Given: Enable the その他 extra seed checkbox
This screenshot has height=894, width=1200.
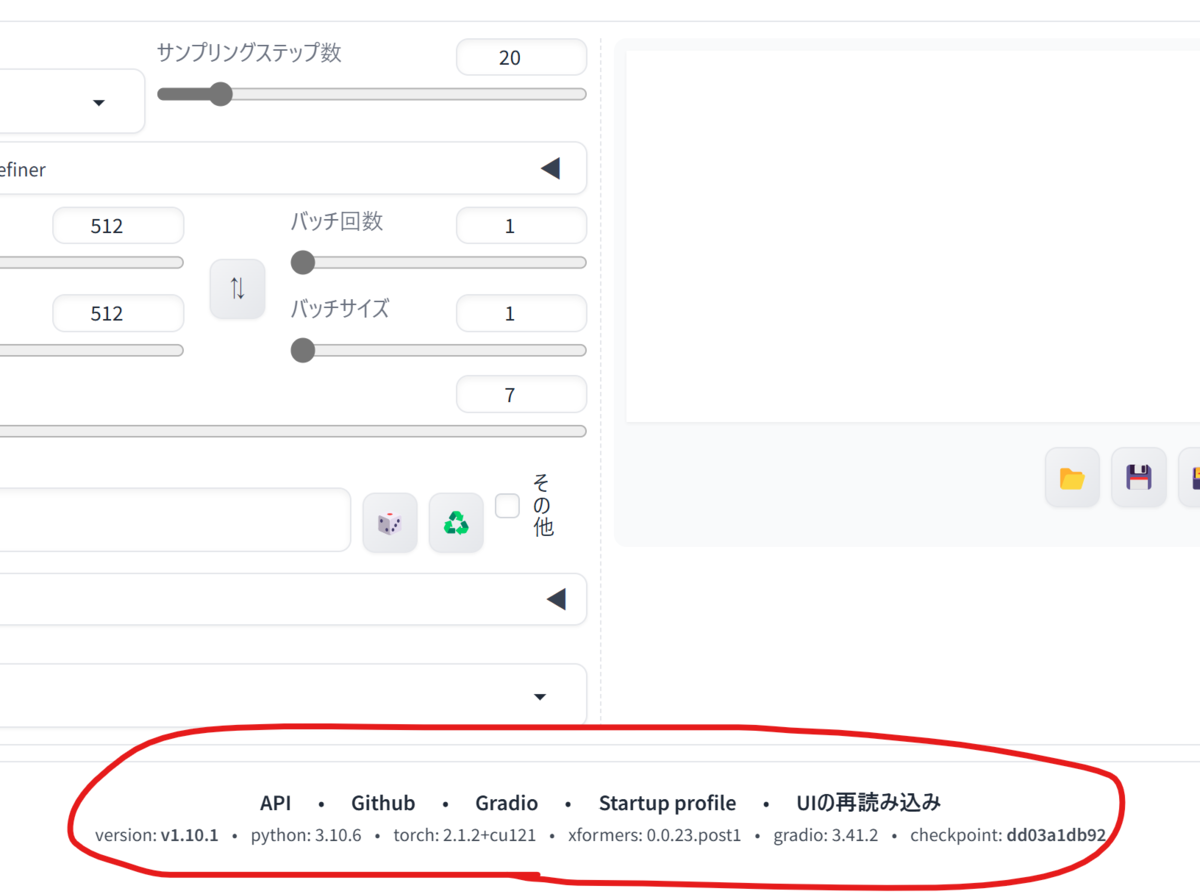Looking at the screenshot, I should point(507,506).
